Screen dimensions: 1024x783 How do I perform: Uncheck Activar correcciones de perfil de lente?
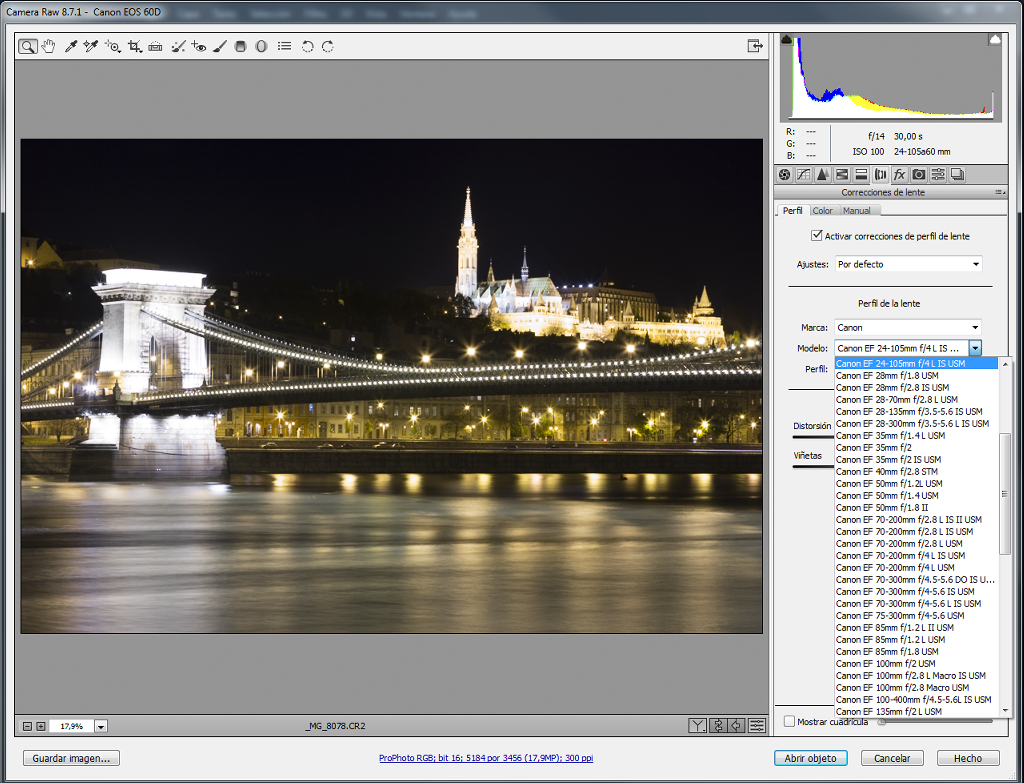(816, 235)
